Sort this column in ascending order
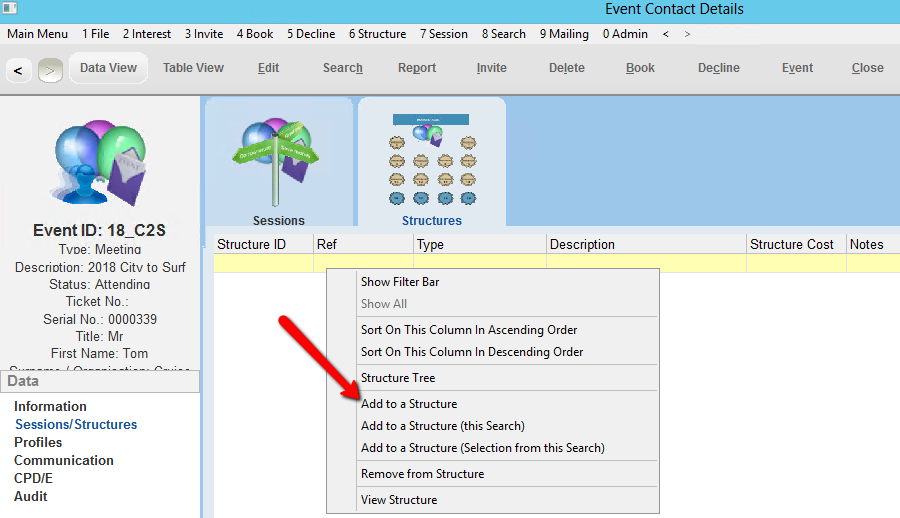Image resolution: width=900 pixels, height=518 pixels. (469, 330)
